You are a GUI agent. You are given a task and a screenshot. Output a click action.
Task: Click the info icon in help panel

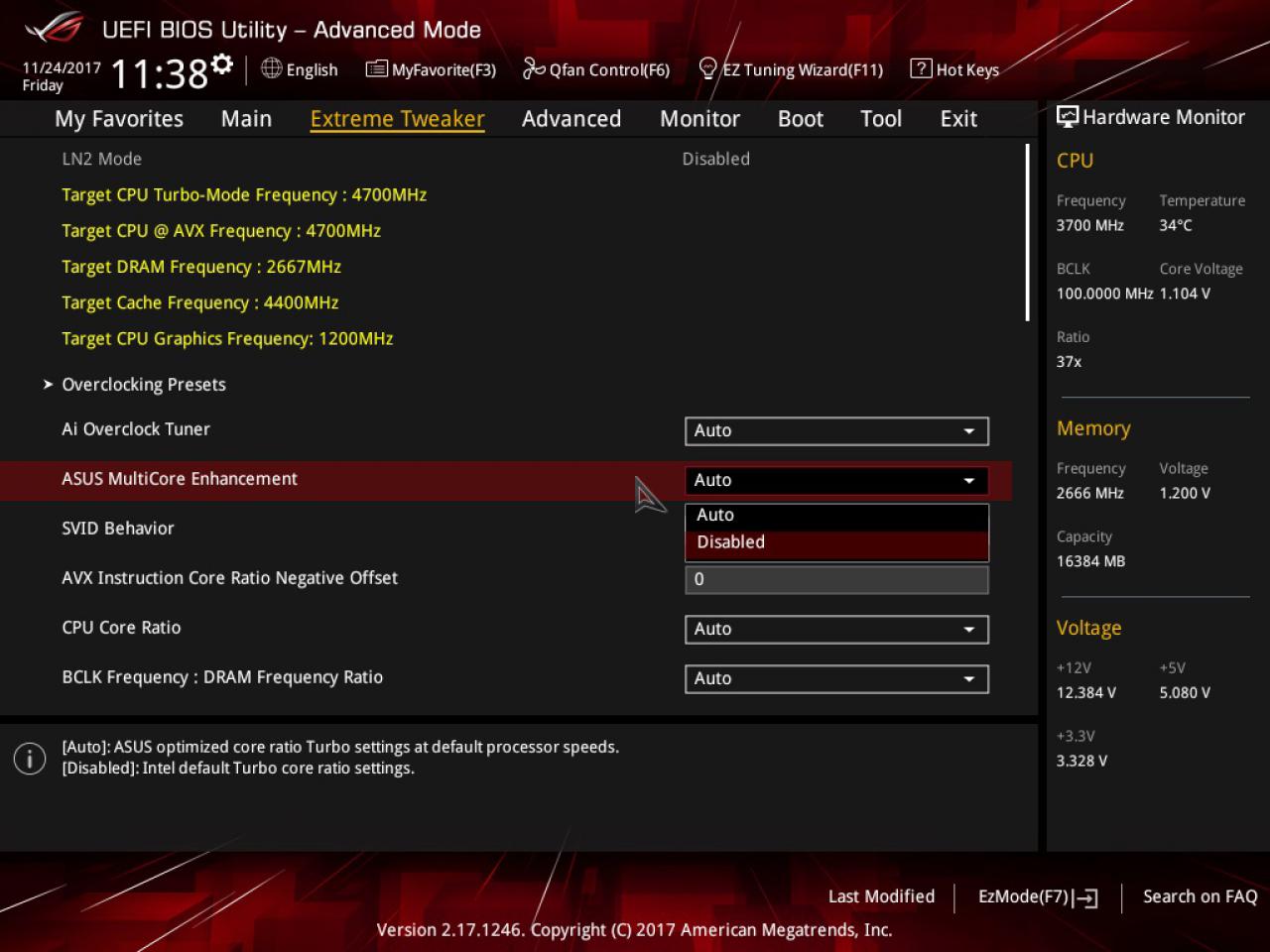30,759
